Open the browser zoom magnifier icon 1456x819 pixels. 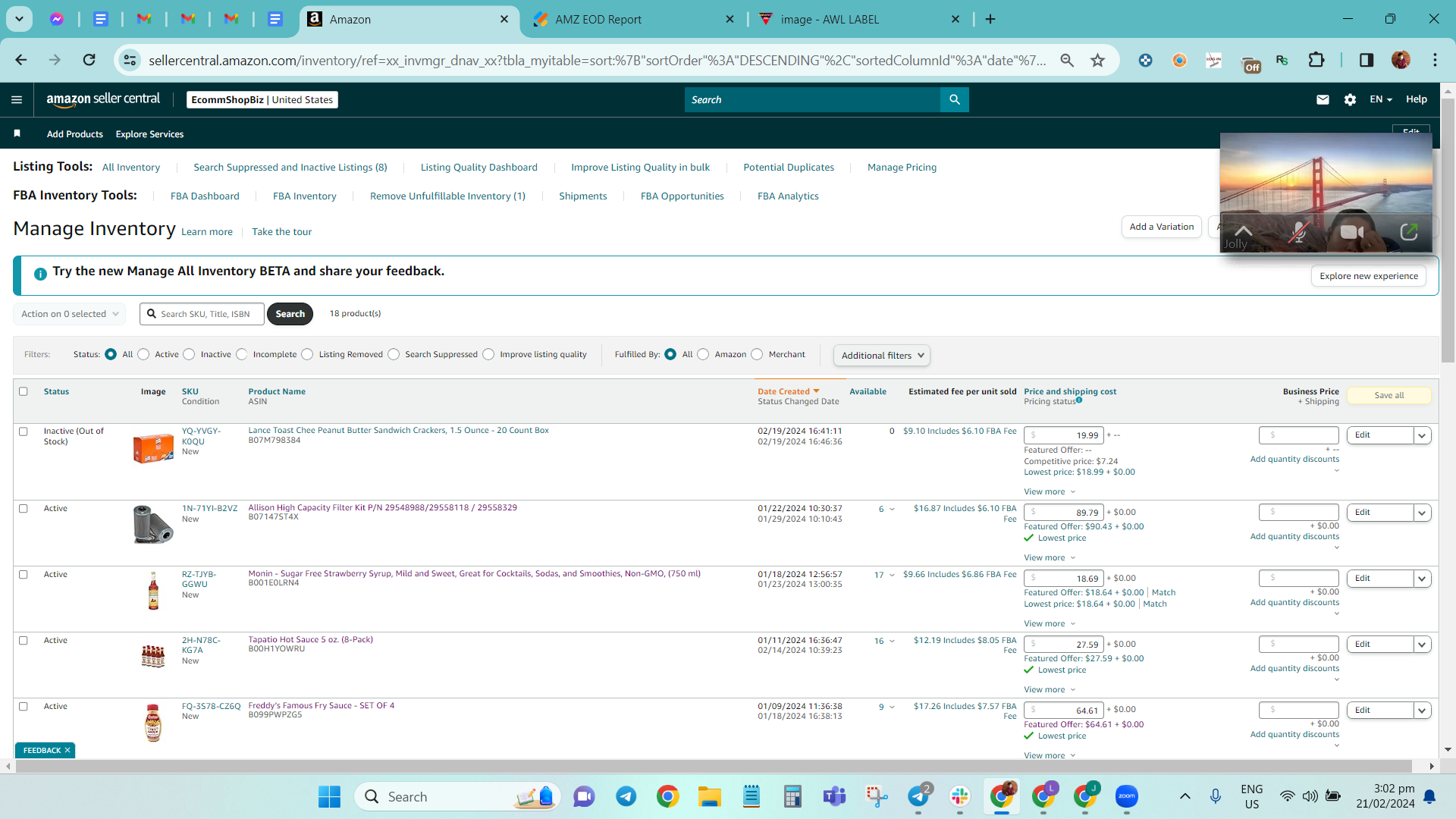click(1067, 60)
